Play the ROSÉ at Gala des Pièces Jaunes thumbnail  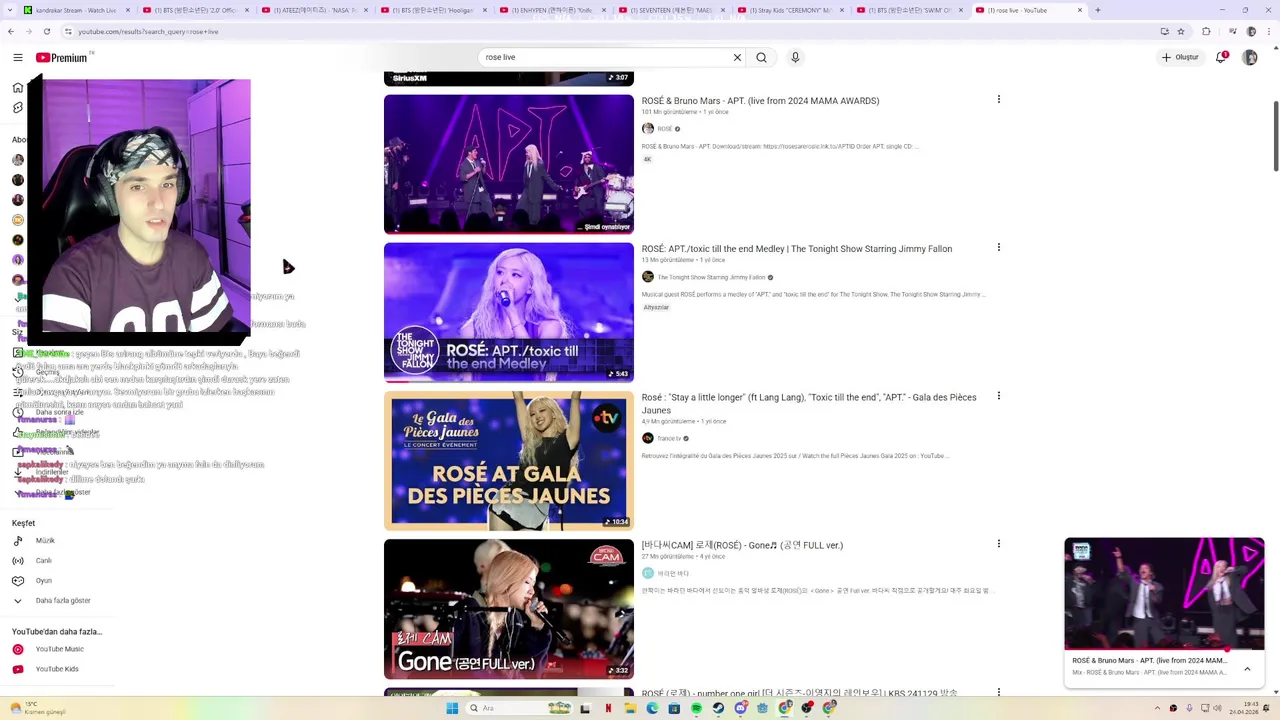(x=509, y=461)
